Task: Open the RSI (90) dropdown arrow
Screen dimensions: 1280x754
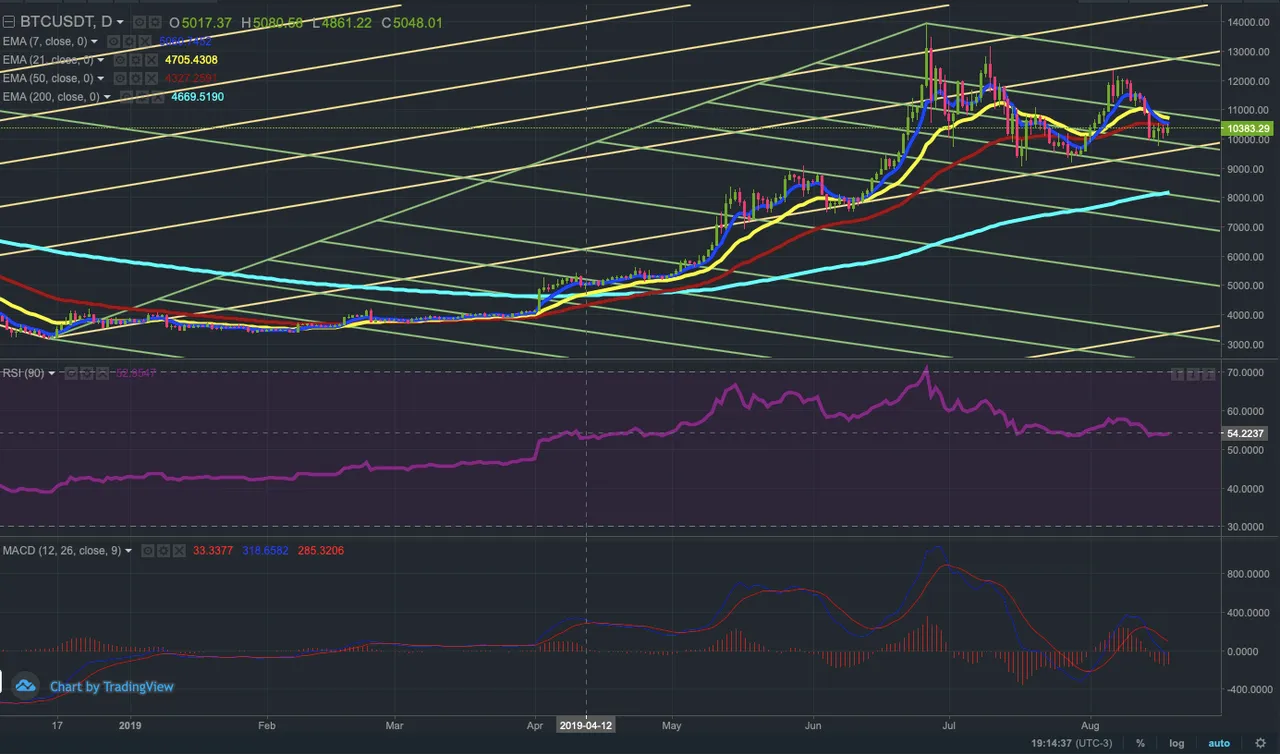Action: click(x=52, y=373)
